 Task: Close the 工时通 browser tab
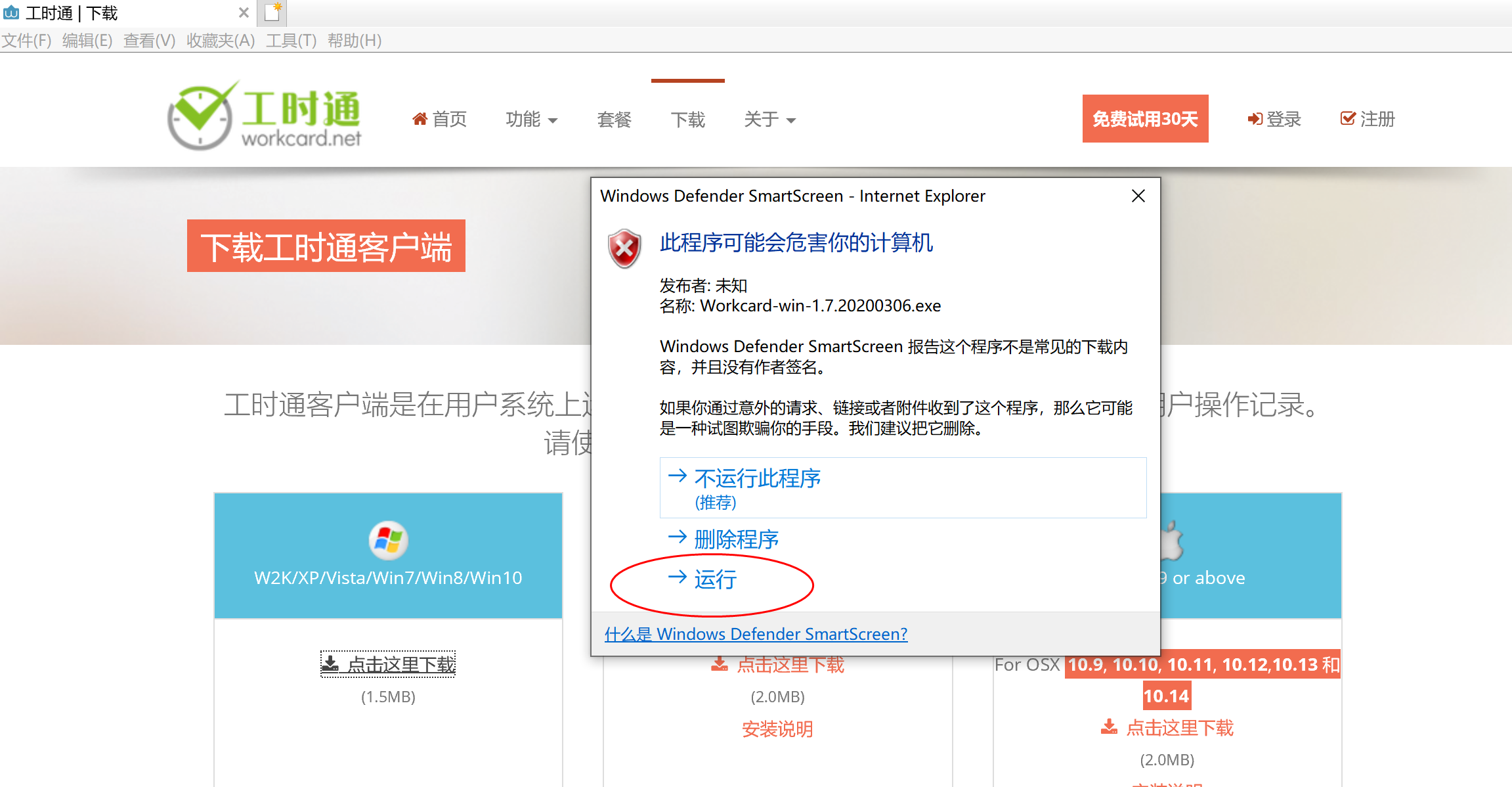(x=244, y=12)
